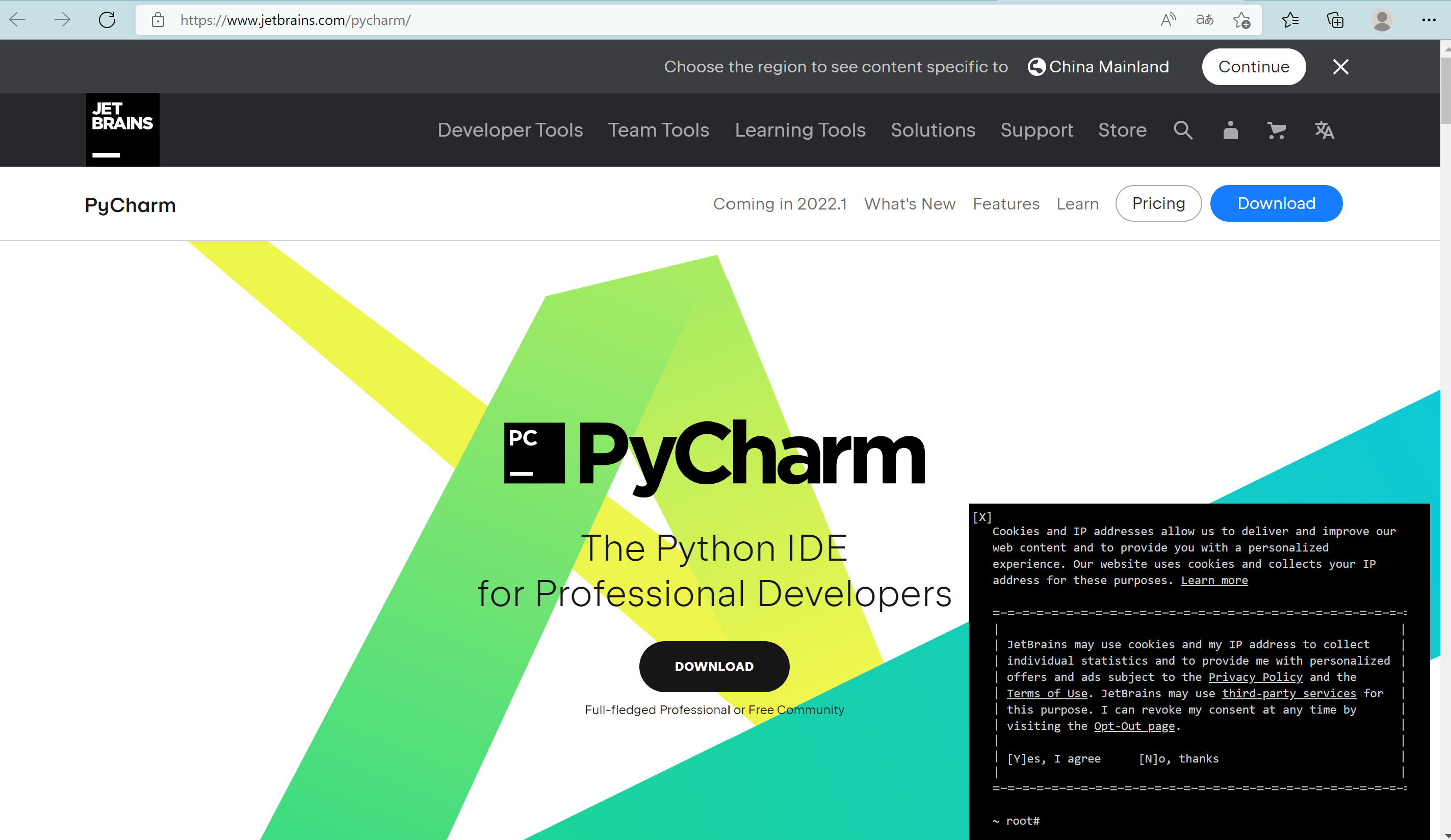Viewport: 1451px width, 840px height.
Task: Click the JetBrains logo
Action: [x=122, y=129]
